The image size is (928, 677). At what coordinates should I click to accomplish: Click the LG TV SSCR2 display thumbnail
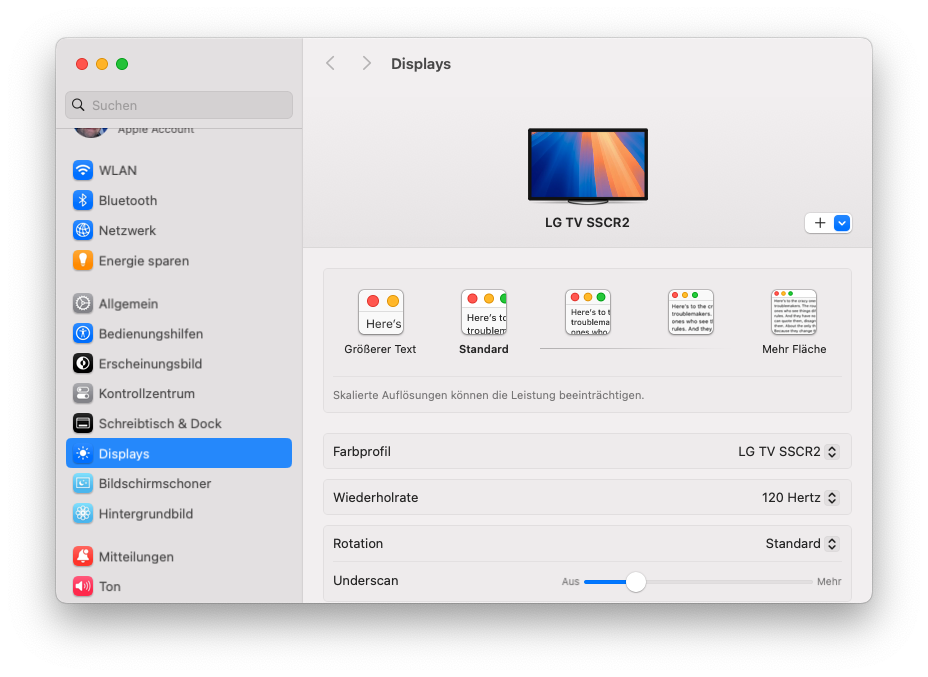[588, 166]
